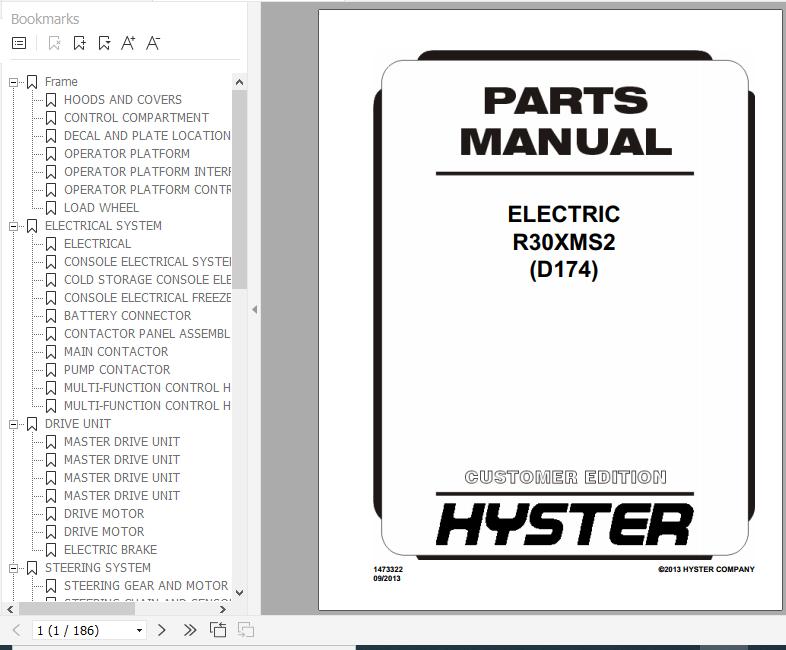Open CONSOLE ELECTRICAL FREEZE bookmark
Image resolution: width=786 pixels, height=650 pixels.
click(147, 298)
